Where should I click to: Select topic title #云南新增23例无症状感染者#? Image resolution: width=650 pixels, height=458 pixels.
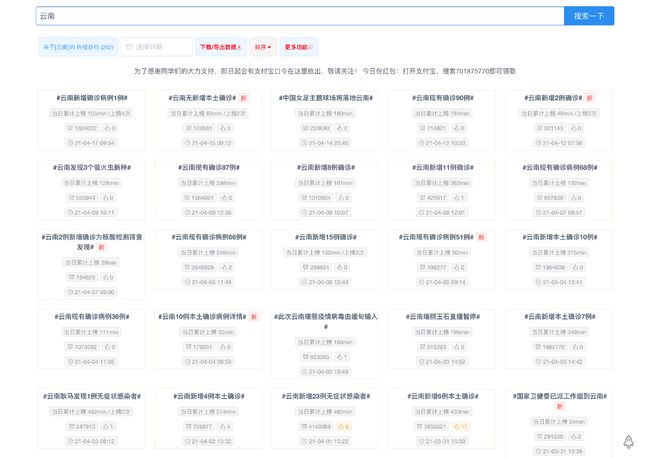coord(326,397)
